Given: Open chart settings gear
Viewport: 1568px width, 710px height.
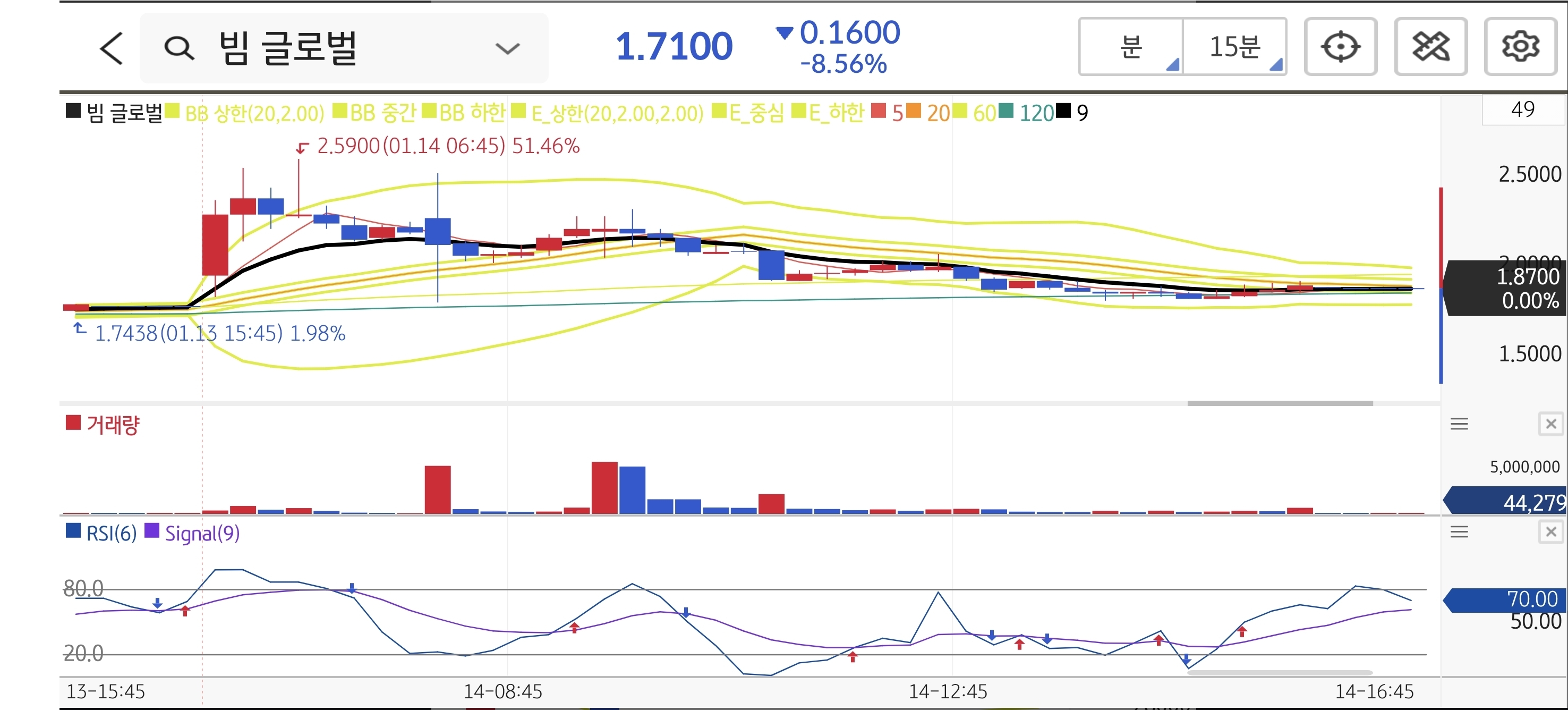Looking at the screenshot, I should tap(1520, 47).
